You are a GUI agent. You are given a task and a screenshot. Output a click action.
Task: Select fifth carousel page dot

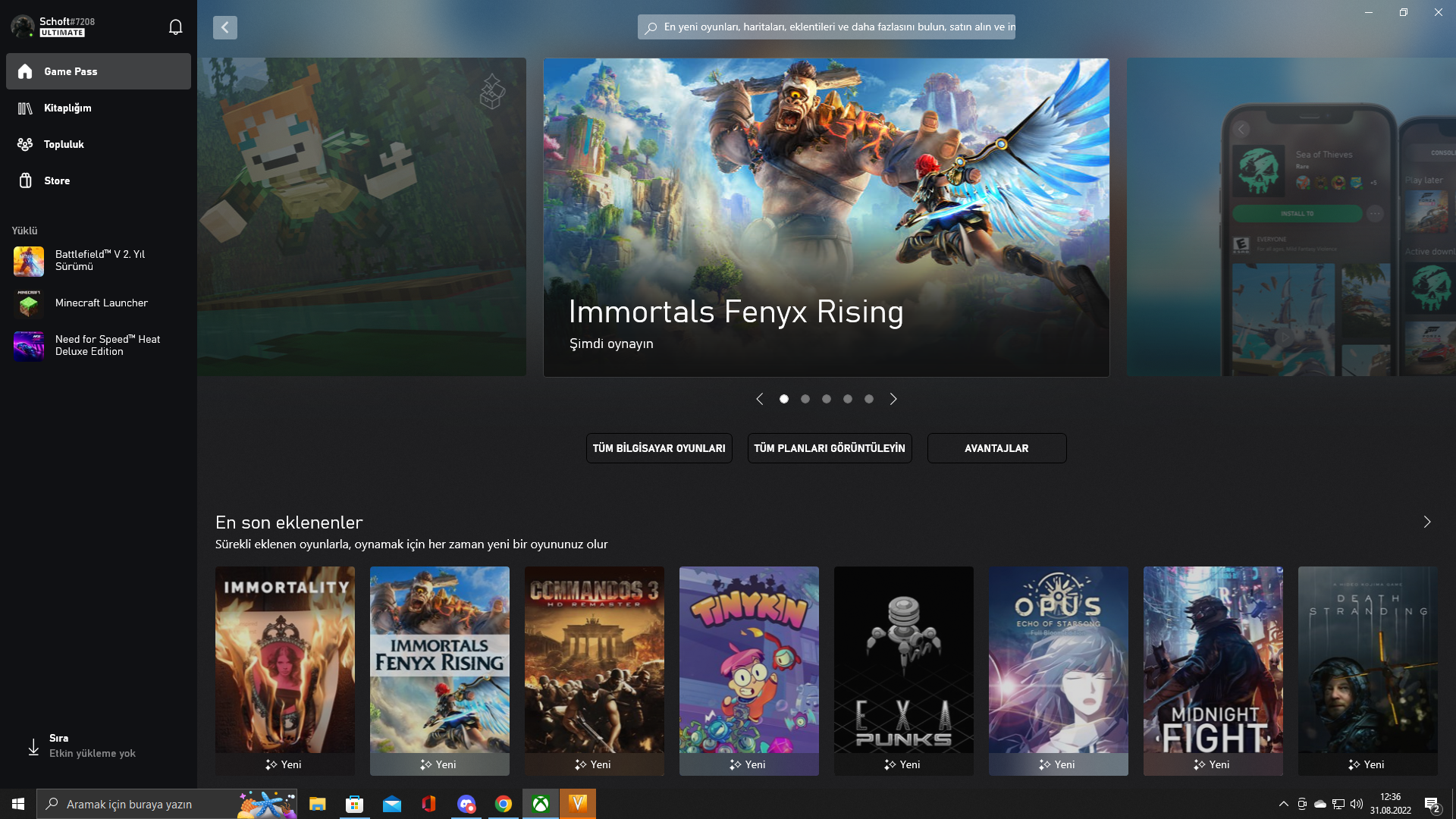(x=869, y=399)
